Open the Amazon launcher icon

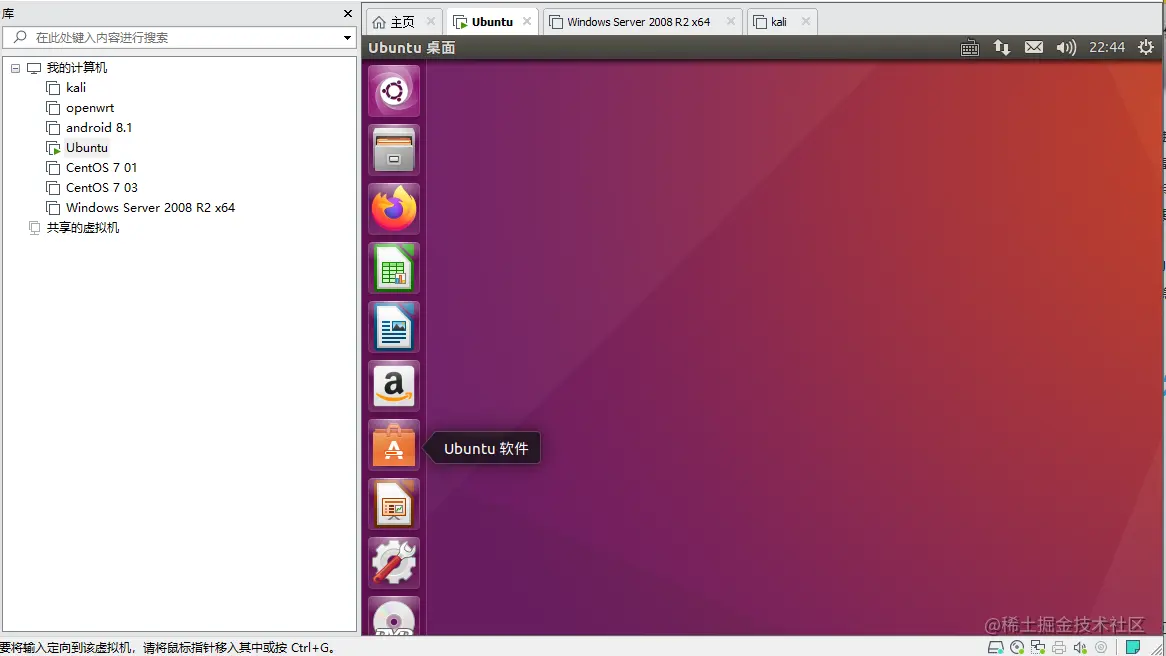click(394, 386)
